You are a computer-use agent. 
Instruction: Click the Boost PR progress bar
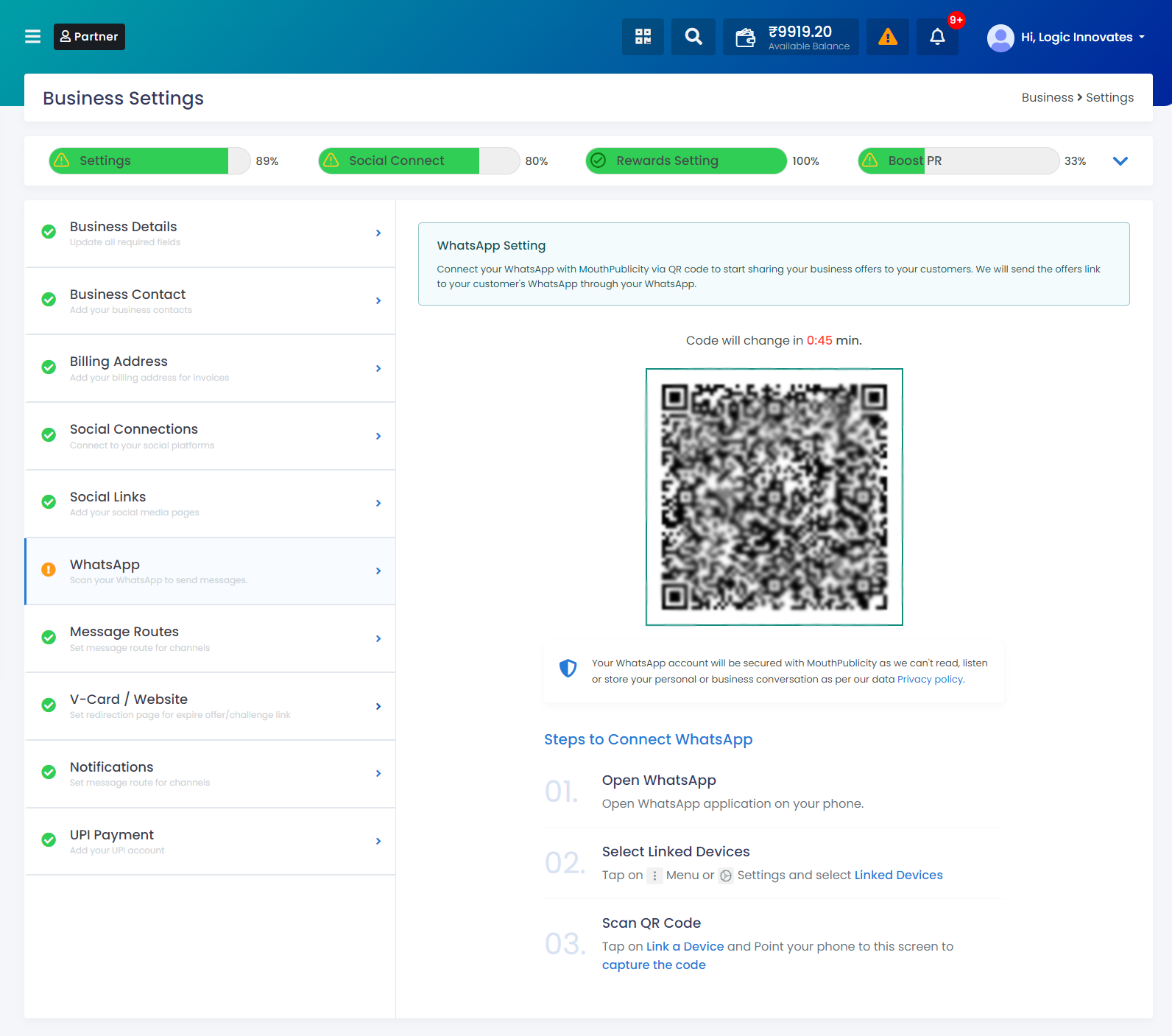[x=959, y=161]
